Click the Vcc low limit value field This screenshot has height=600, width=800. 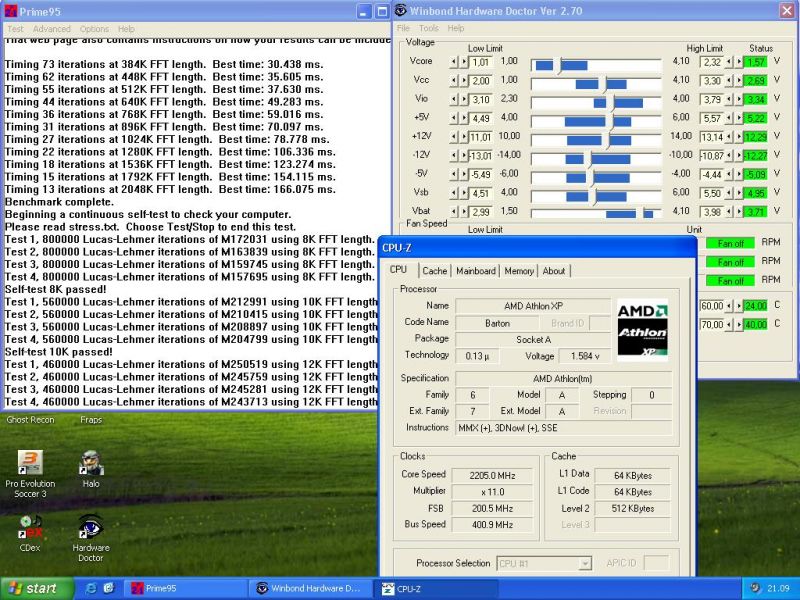coord(481,81)
